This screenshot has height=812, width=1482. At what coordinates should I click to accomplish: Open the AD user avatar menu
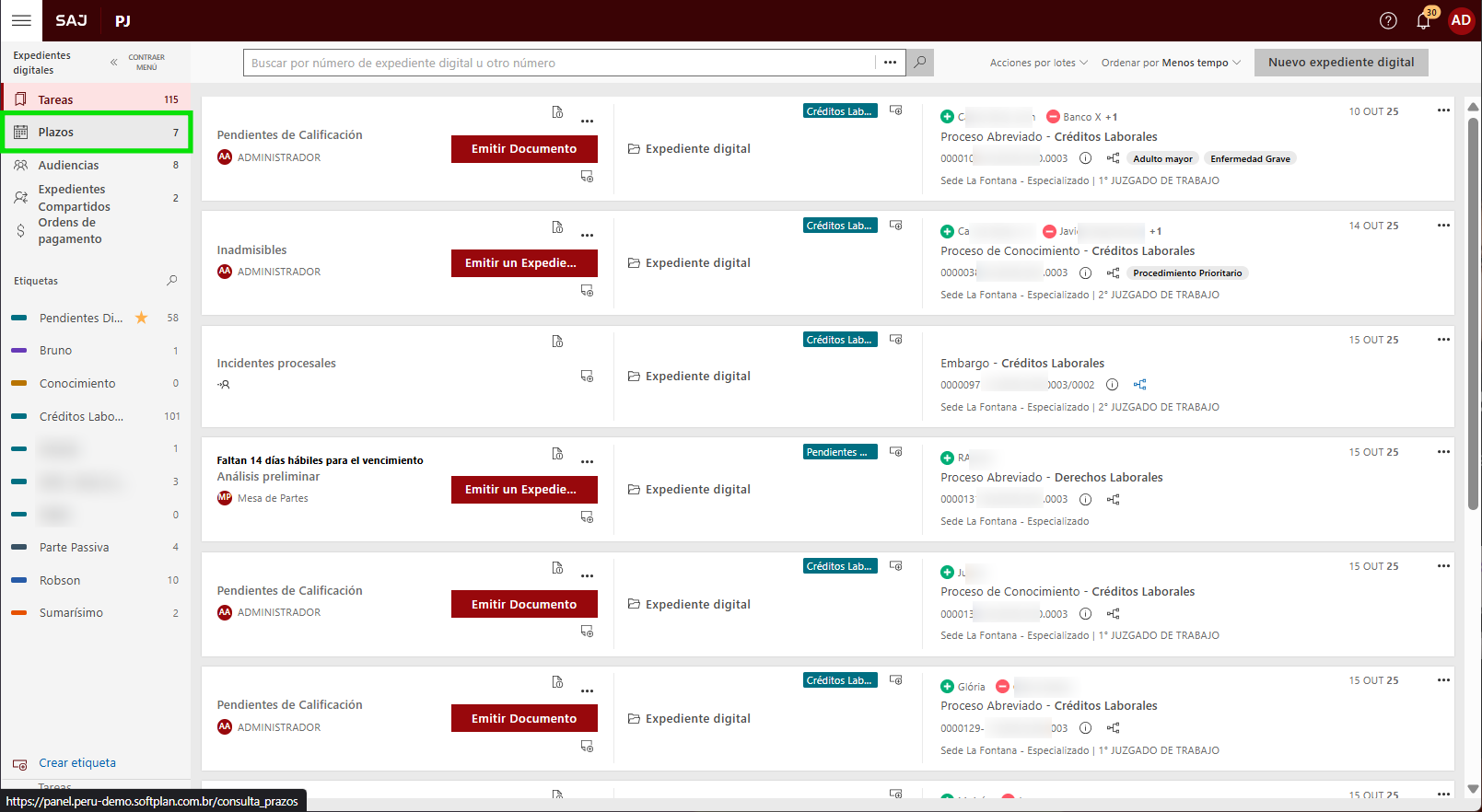coord(1461,20)
